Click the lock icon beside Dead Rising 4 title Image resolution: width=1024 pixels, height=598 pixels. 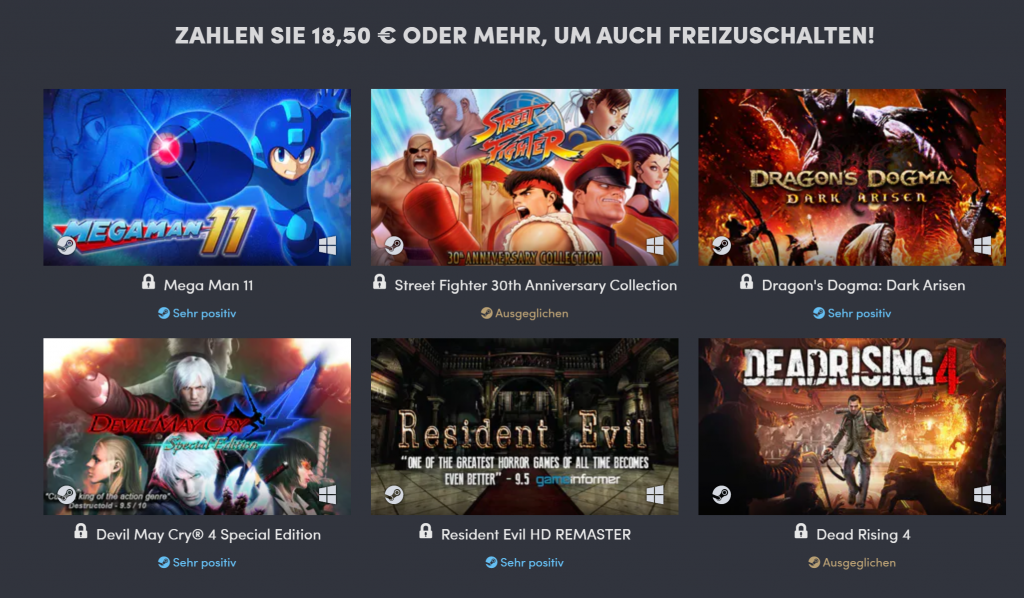801,531
